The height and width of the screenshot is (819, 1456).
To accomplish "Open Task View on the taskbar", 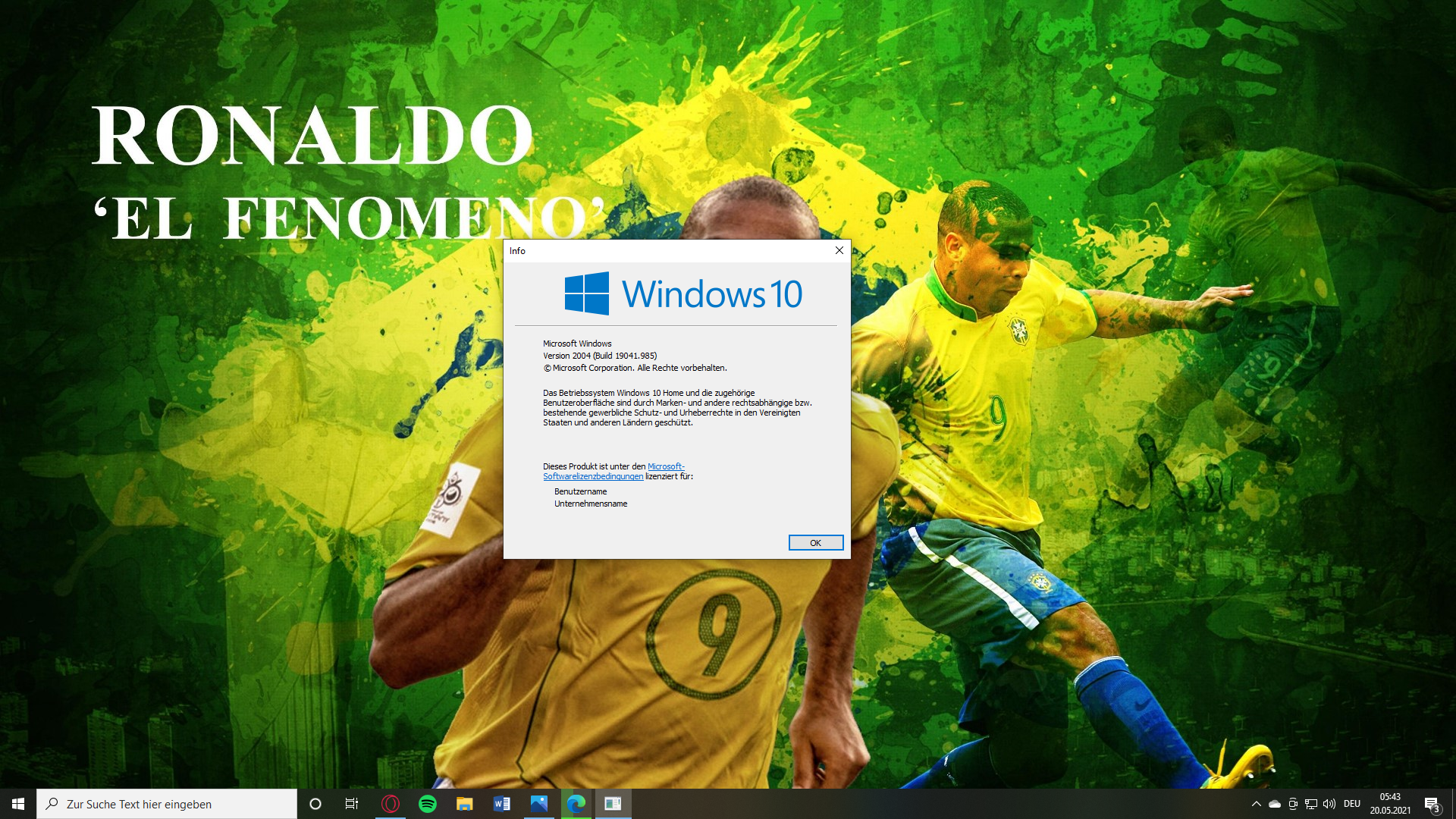I will (352, 804).
